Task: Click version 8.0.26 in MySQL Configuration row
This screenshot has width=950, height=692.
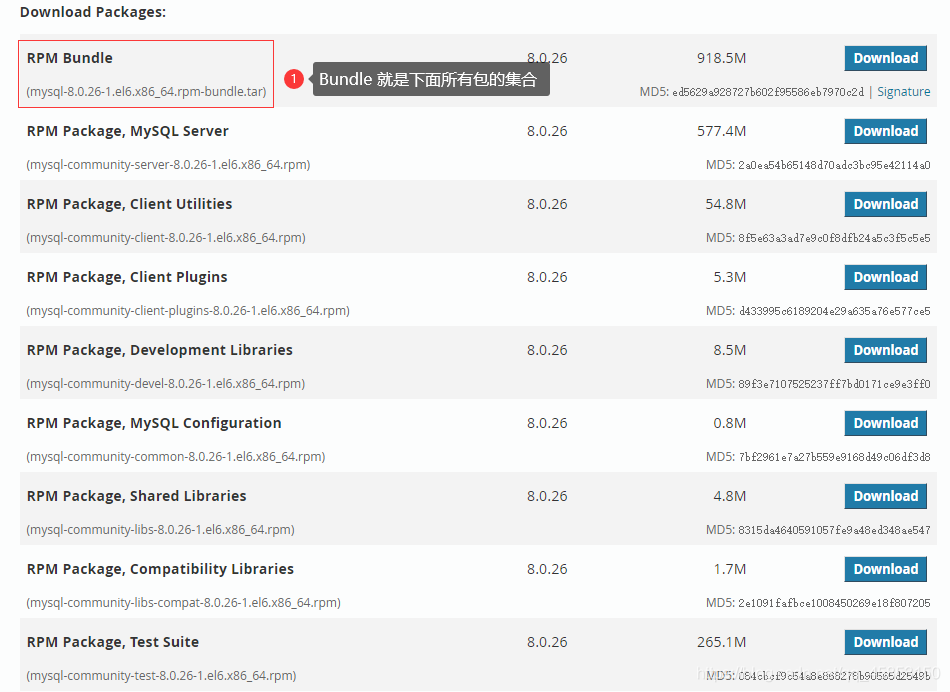Action: (x=547, y=424)
